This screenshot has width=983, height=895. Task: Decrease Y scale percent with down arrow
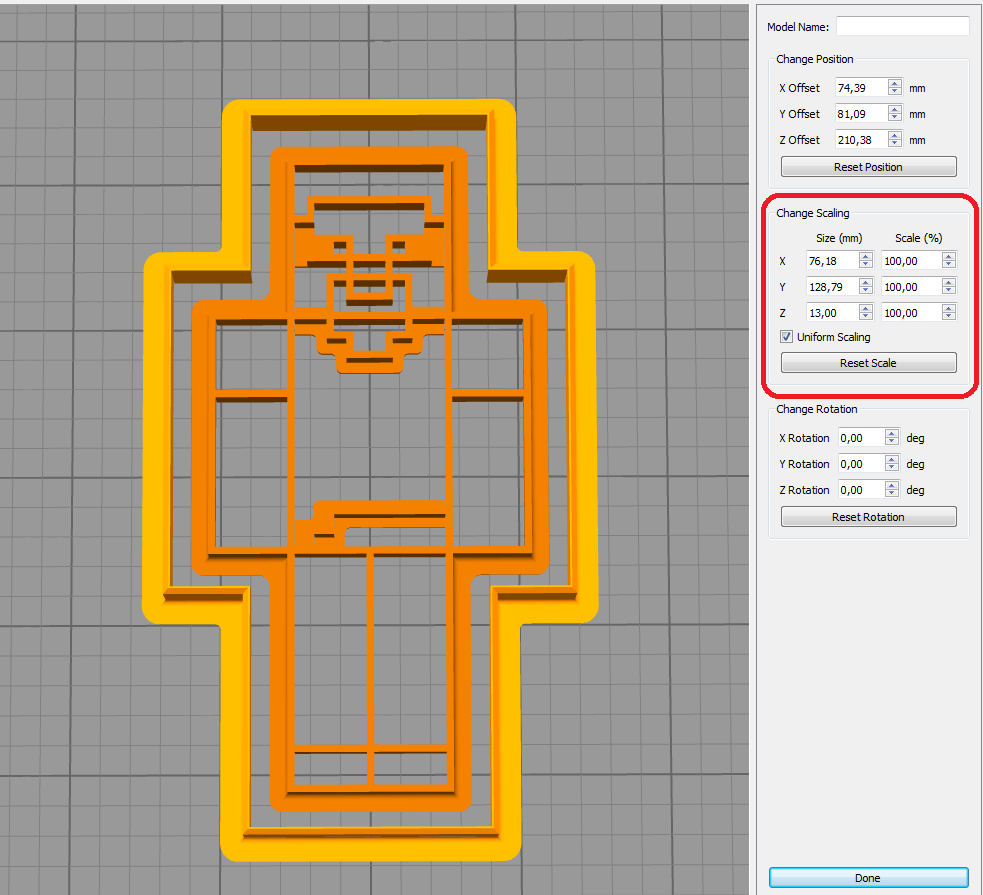click(x=949, y=291)
